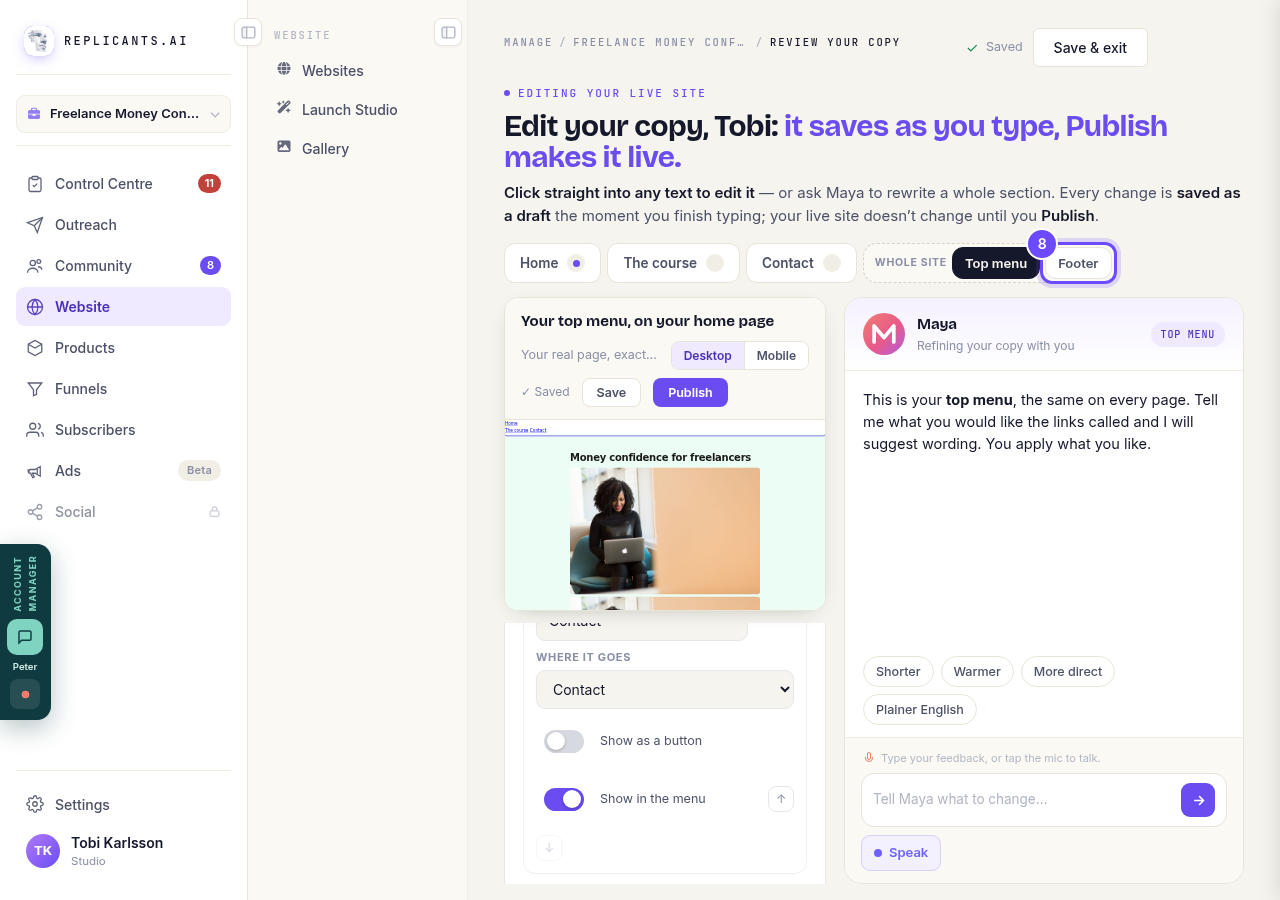Click the Products box icon
The image size is (1280, 900).
tap(35, 348)
